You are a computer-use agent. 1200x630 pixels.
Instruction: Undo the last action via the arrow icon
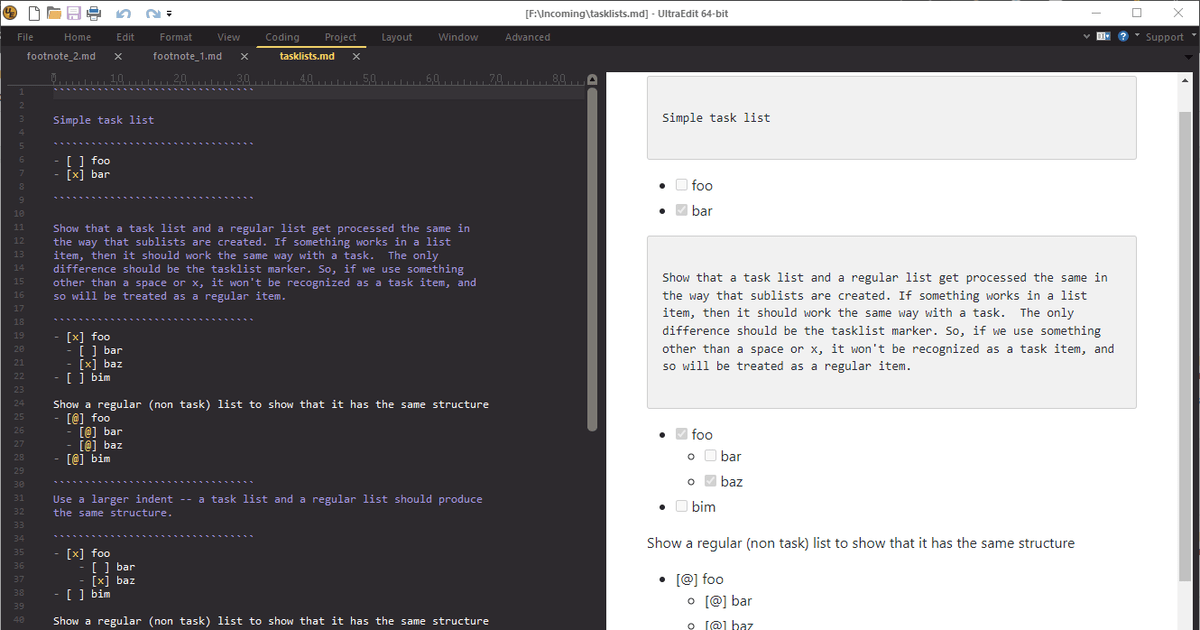(124, 13)
